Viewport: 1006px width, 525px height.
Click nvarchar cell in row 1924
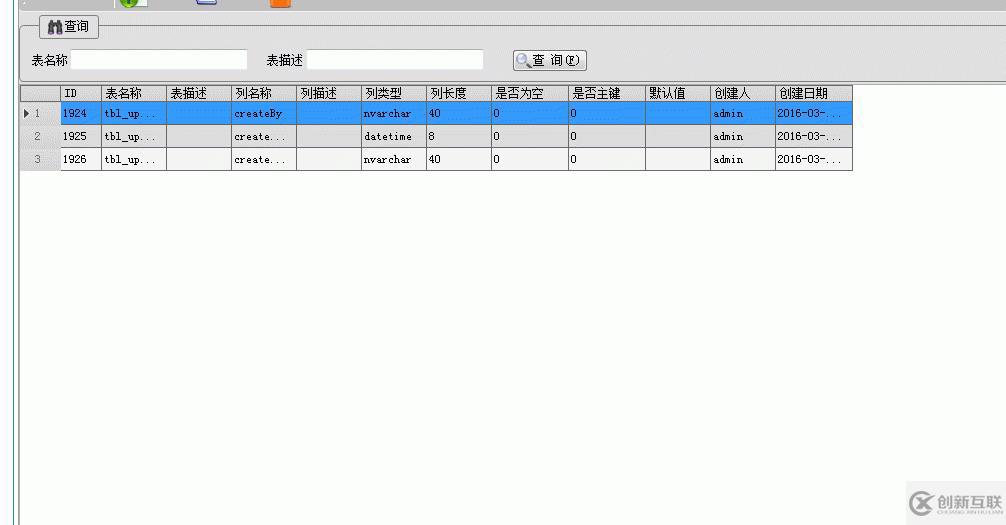[x=394, y=114]
